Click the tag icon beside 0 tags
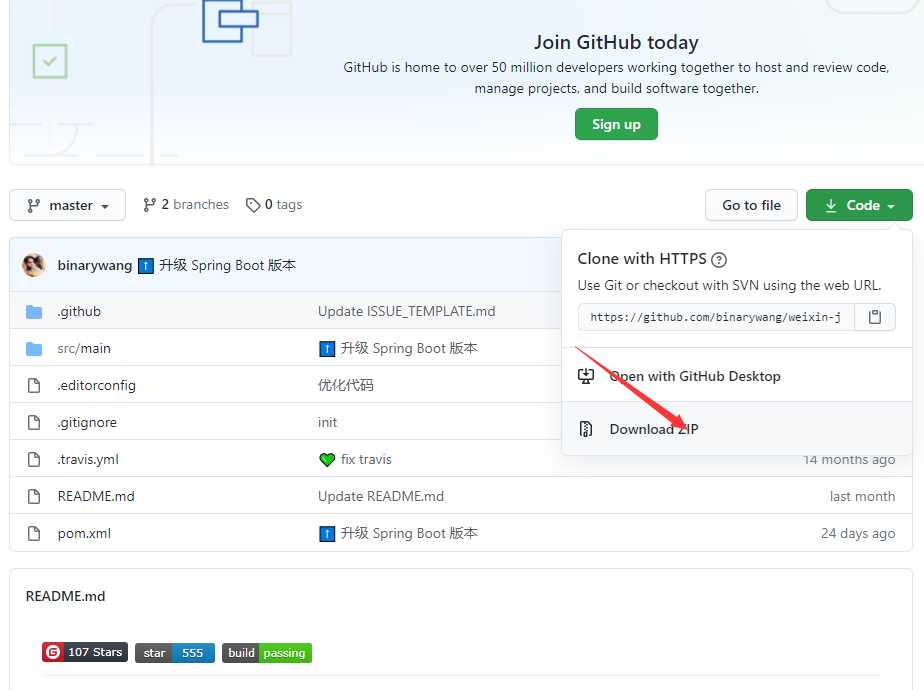 (253, 205)
